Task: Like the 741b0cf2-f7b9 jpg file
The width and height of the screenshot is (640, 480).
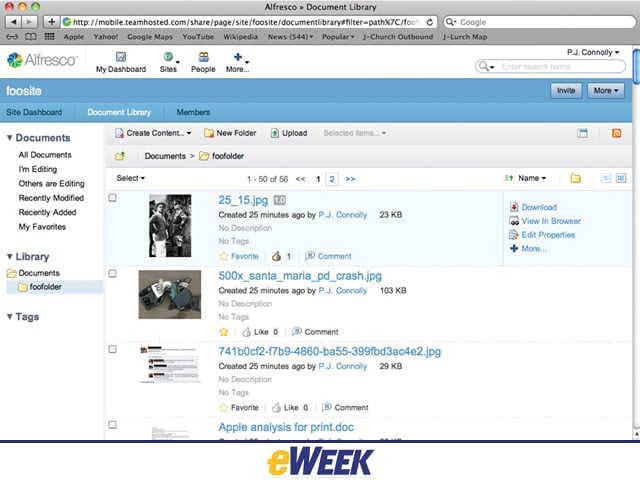Action: [290, 407]
